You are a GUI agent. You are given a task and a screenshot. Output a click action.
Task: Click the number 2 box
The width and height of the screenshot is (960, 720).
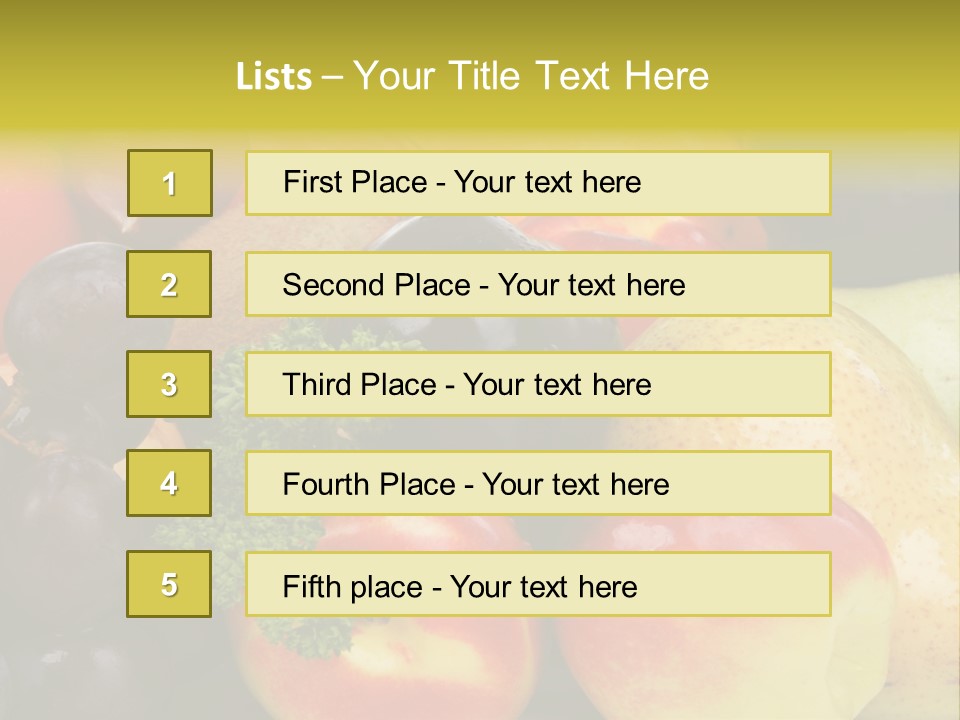(x=169, y=284)
